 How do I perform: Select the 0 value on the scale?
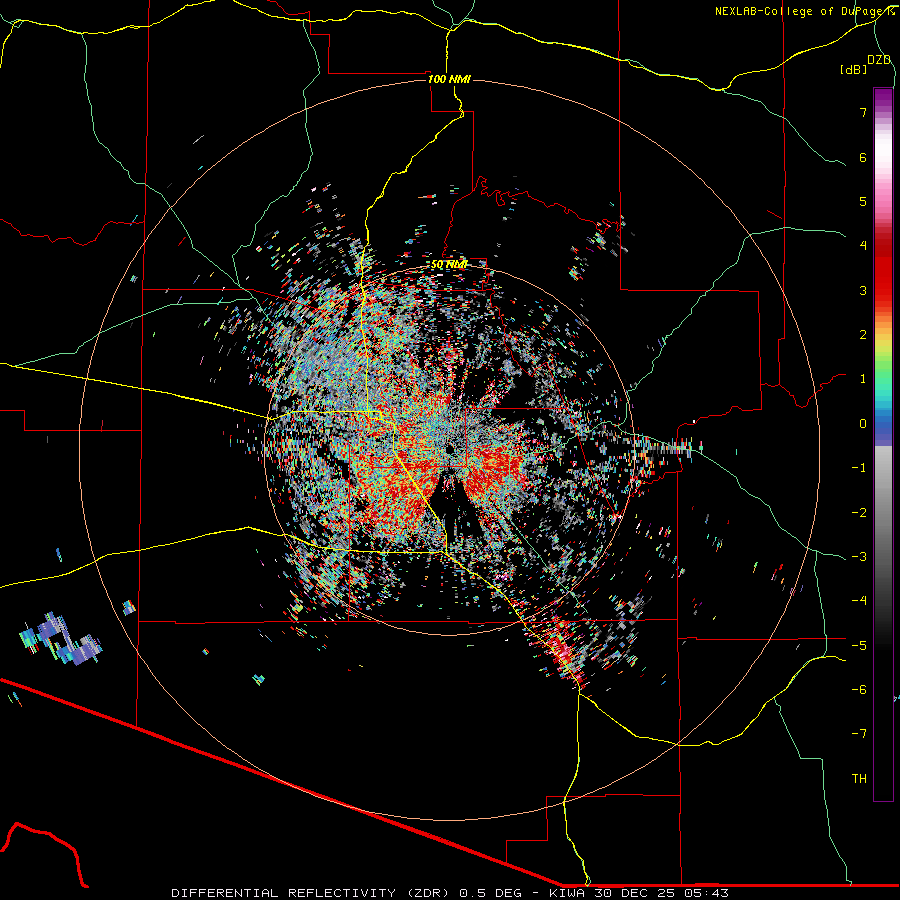(x=863, y=424)
